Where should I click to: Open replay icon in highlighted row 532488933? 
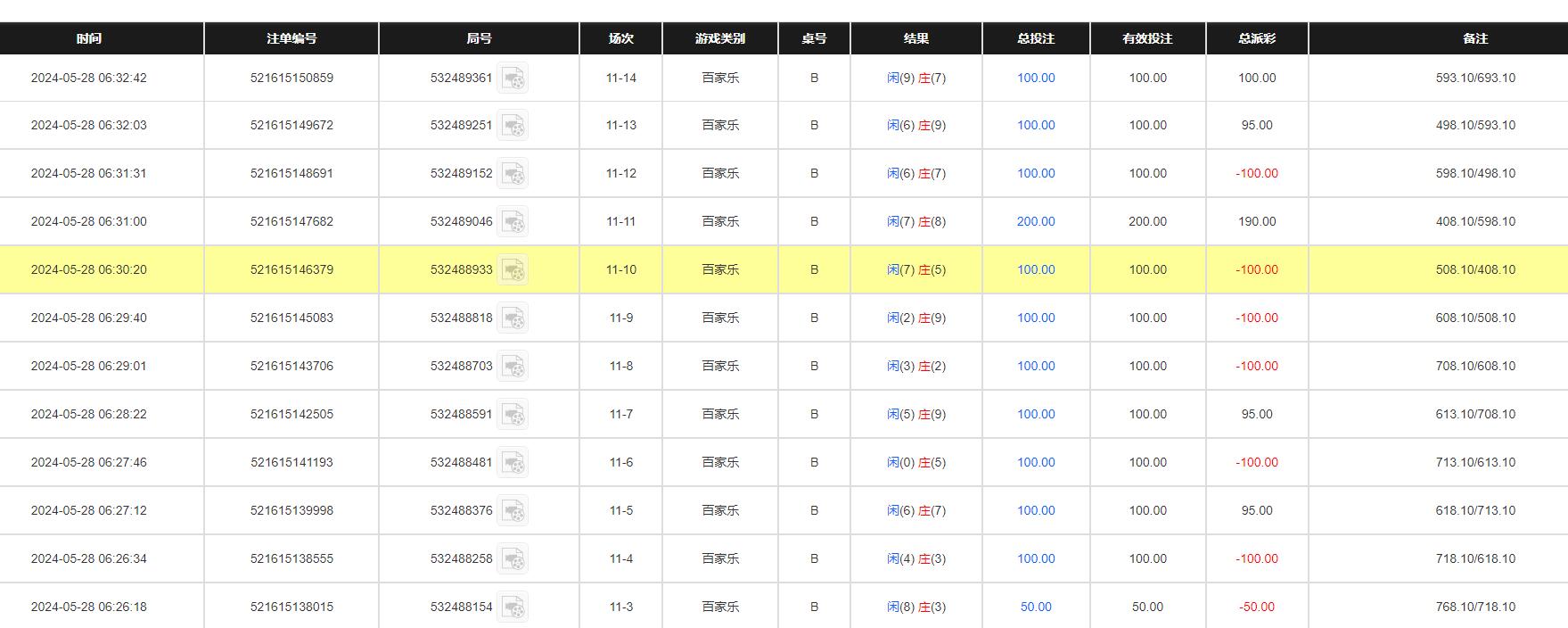point(513,270)
